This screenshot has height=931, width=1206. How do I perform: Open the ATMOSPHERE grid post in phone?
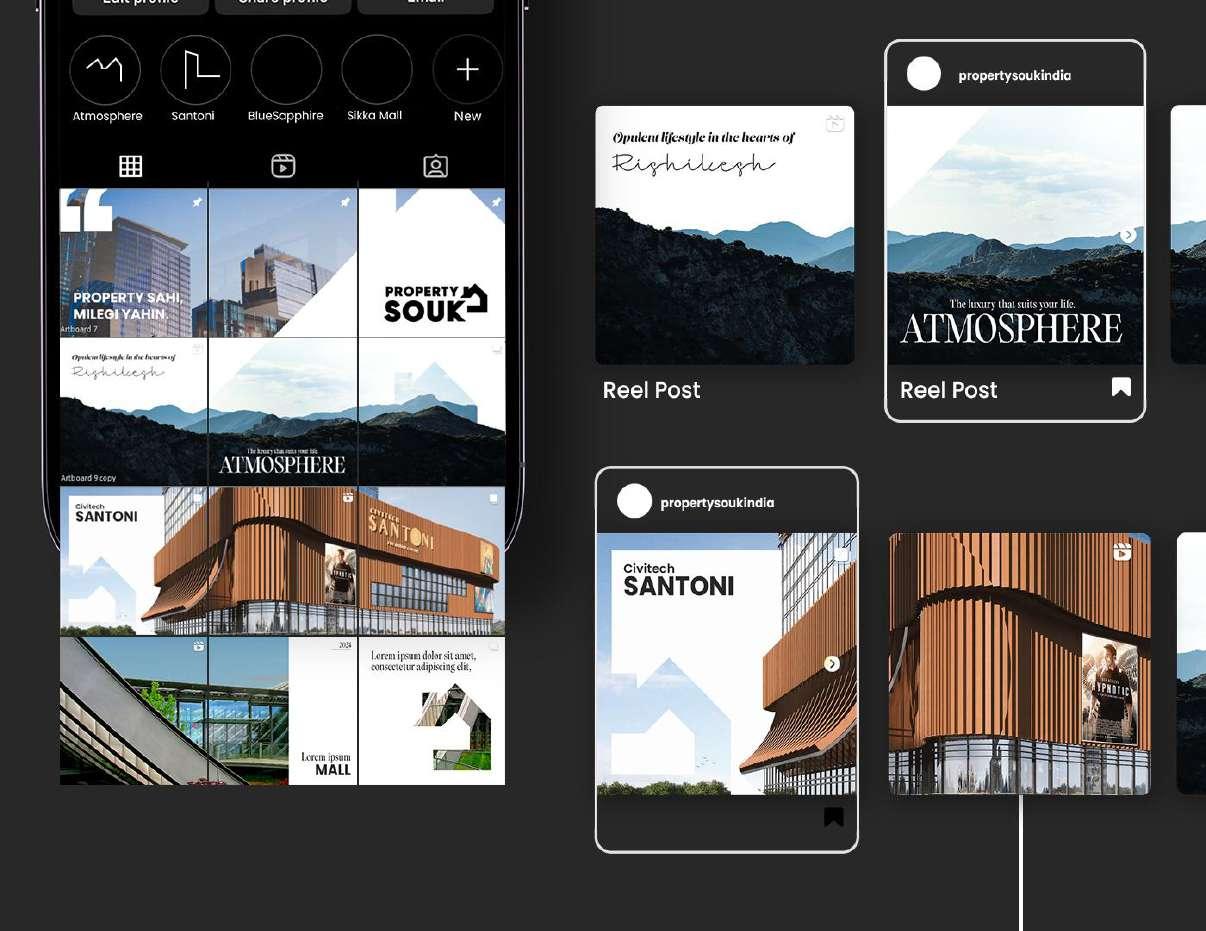[x=283, y=412]
